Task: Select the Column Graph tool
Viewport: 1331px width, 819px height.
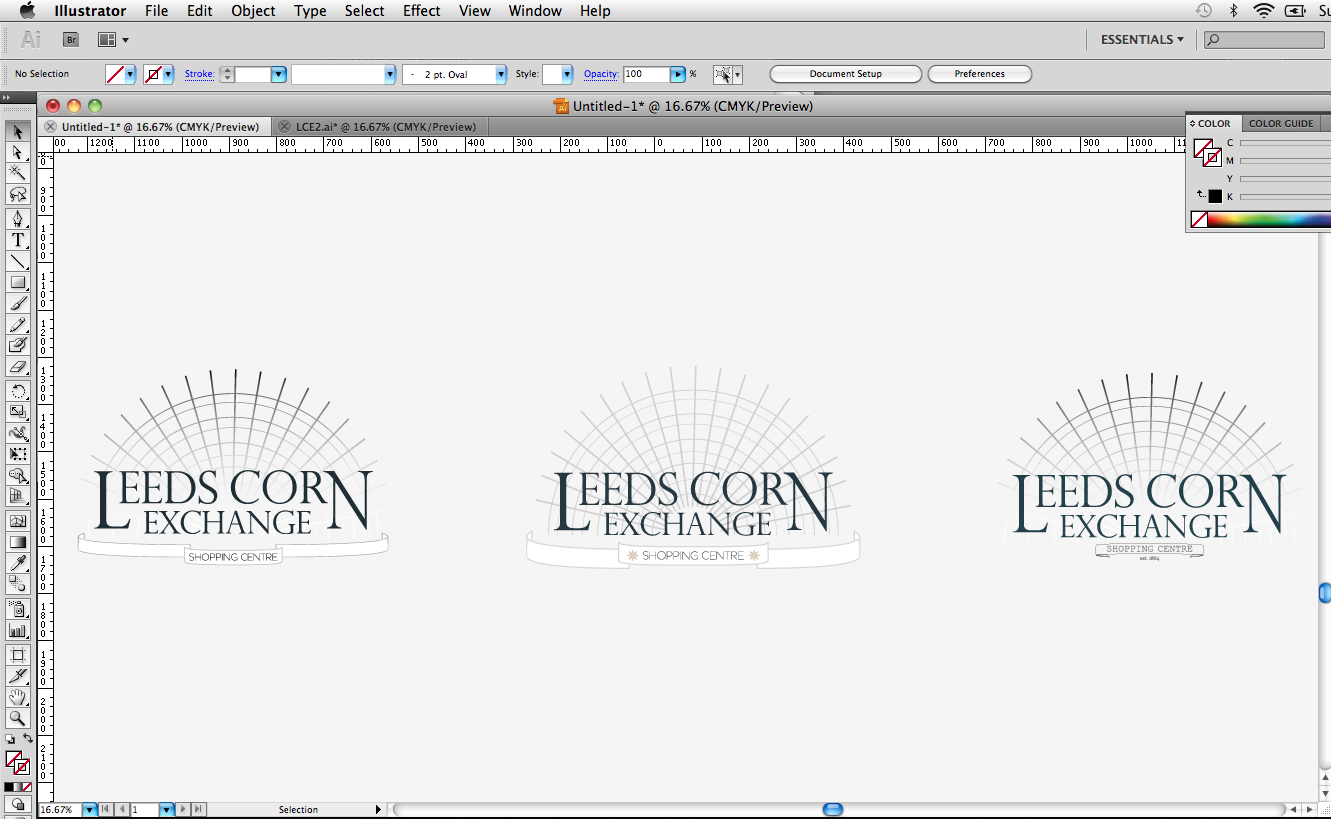Action: (x=18, y=630)
